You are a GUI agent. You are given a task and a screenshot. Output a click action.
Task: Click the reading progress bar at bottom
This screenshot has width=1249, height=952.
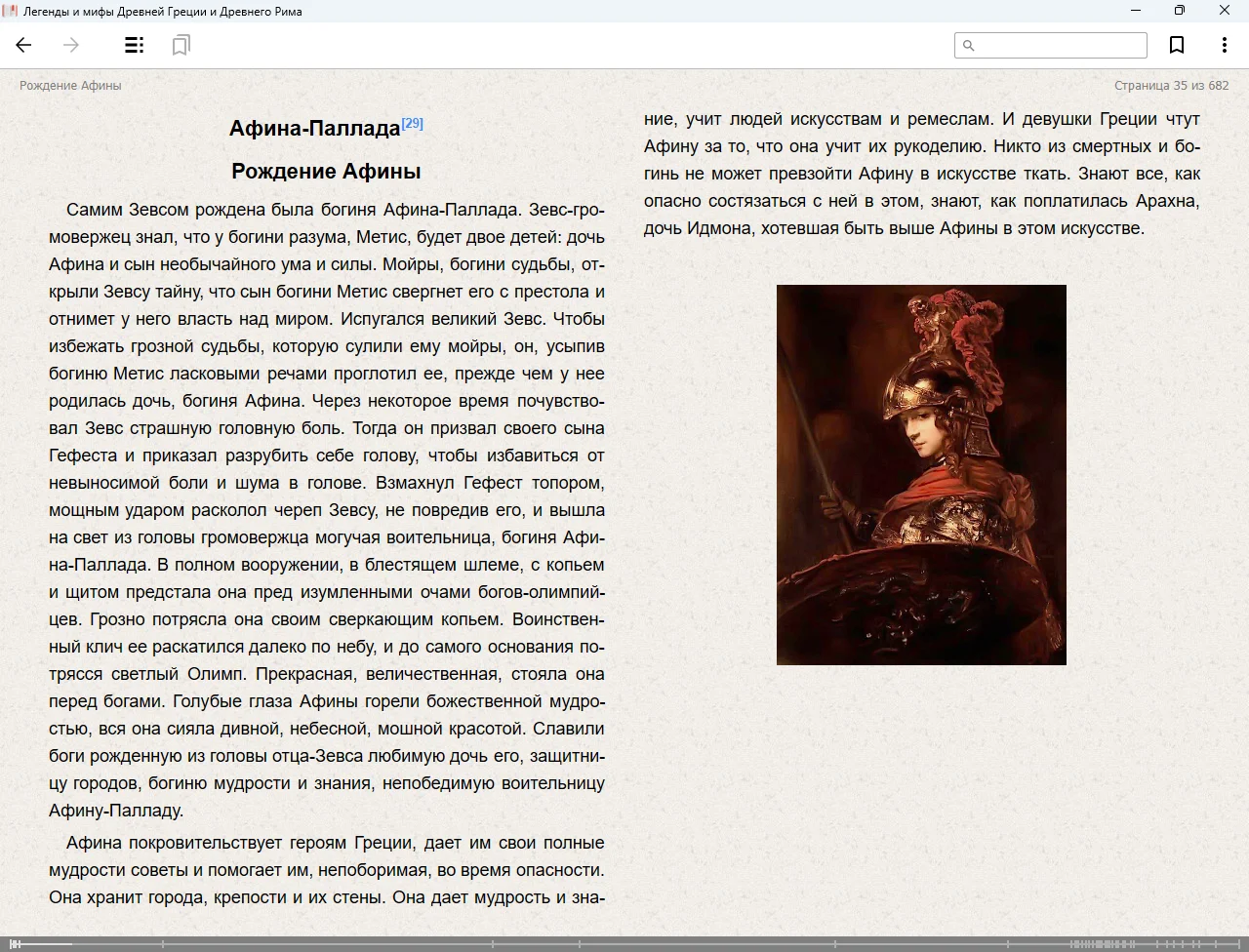coord(624,944)
